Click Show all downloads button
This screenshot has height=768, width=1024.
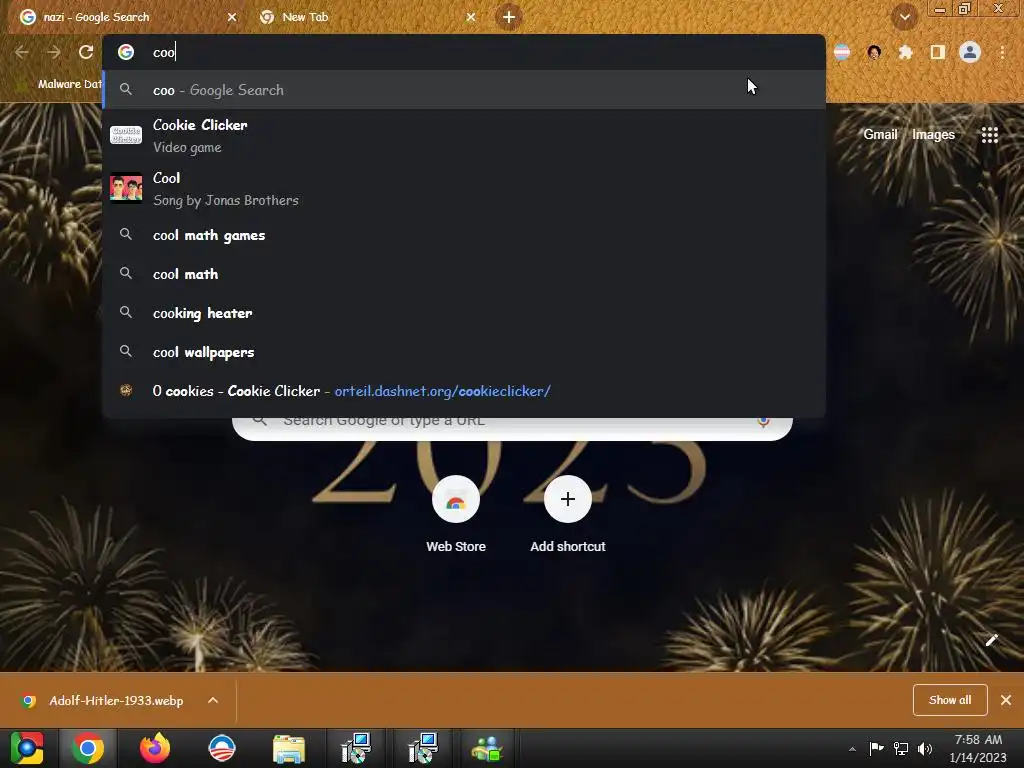coord(950,699)
